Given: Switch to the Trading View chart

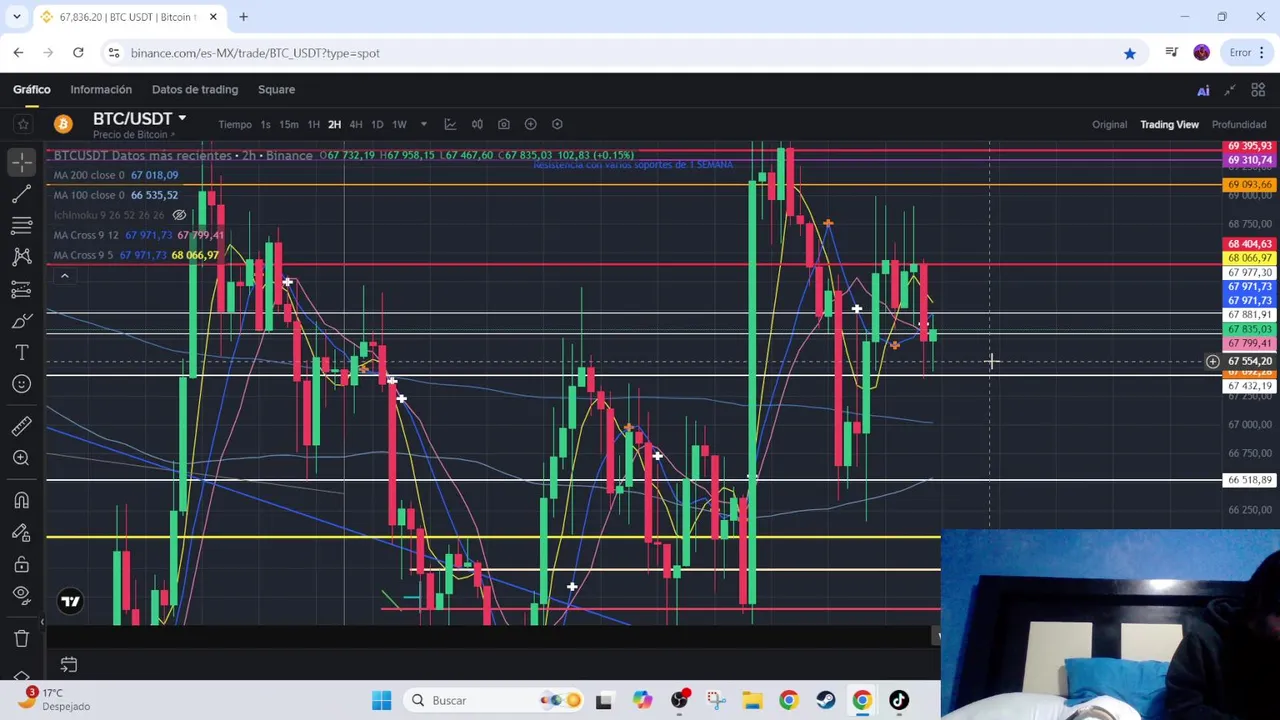Looking at the screenshot, I should (x=1169, y=124).
